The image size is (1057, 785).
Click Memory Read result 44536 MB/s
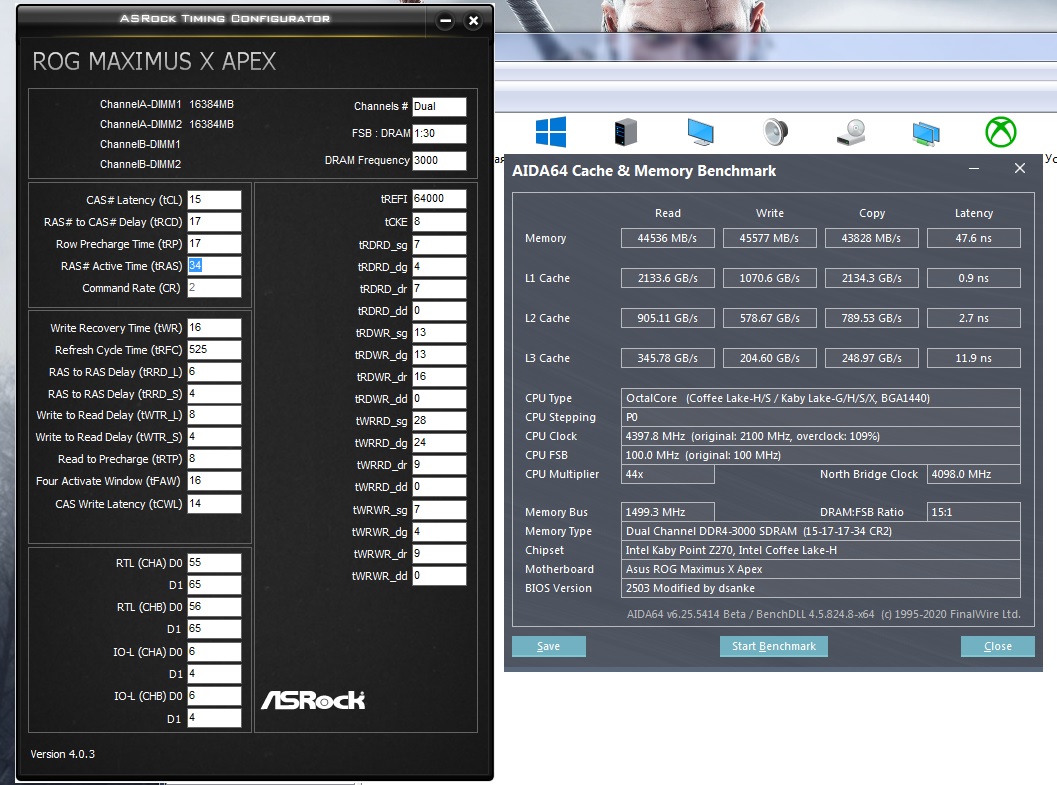tap(667, 238)
